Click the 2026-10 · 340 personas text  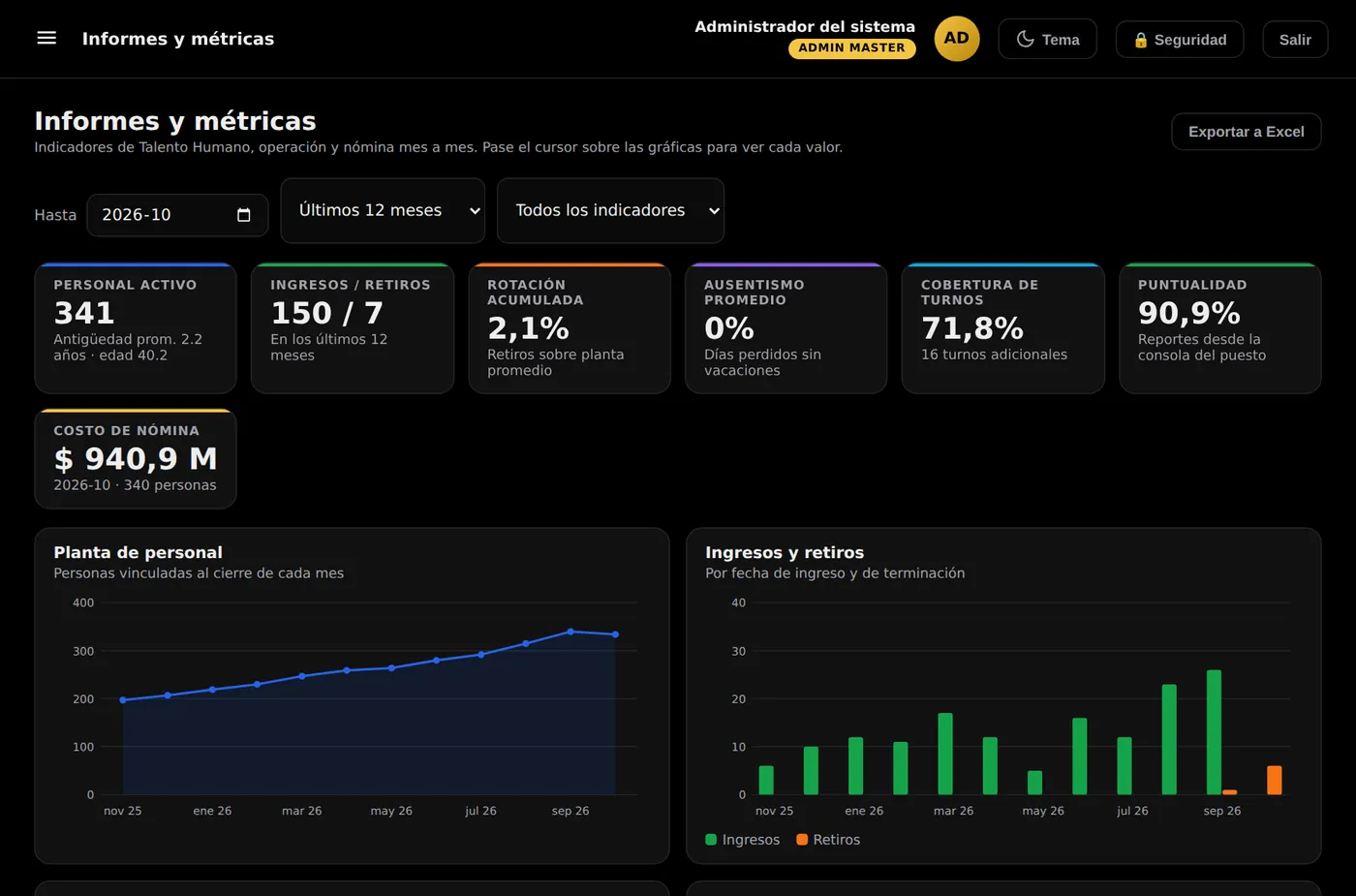pos(135,485)
